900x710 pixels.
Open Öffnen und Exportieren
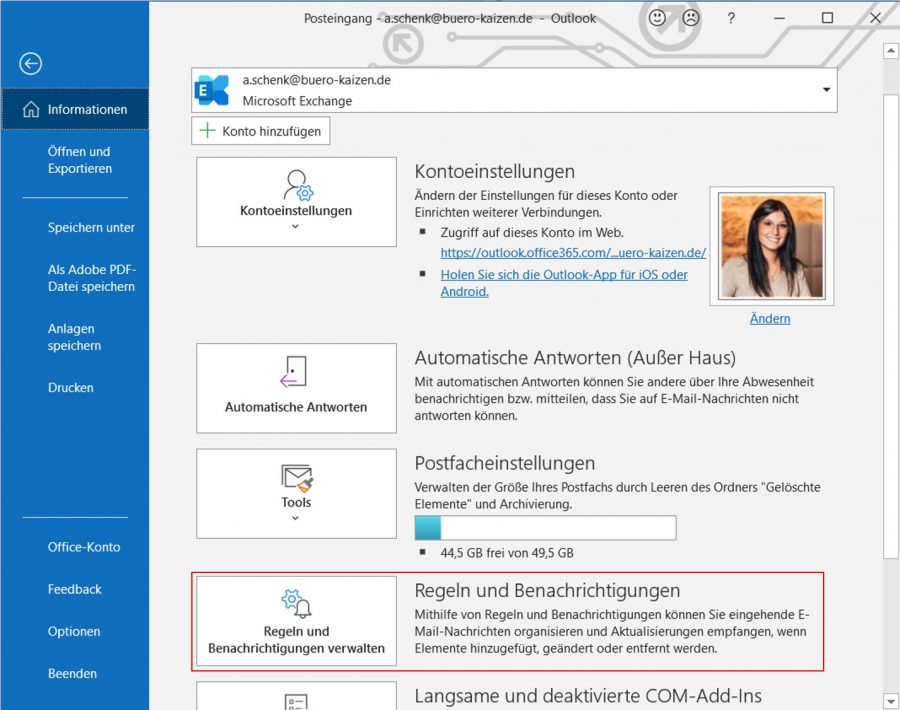click(x=80, y=160)
